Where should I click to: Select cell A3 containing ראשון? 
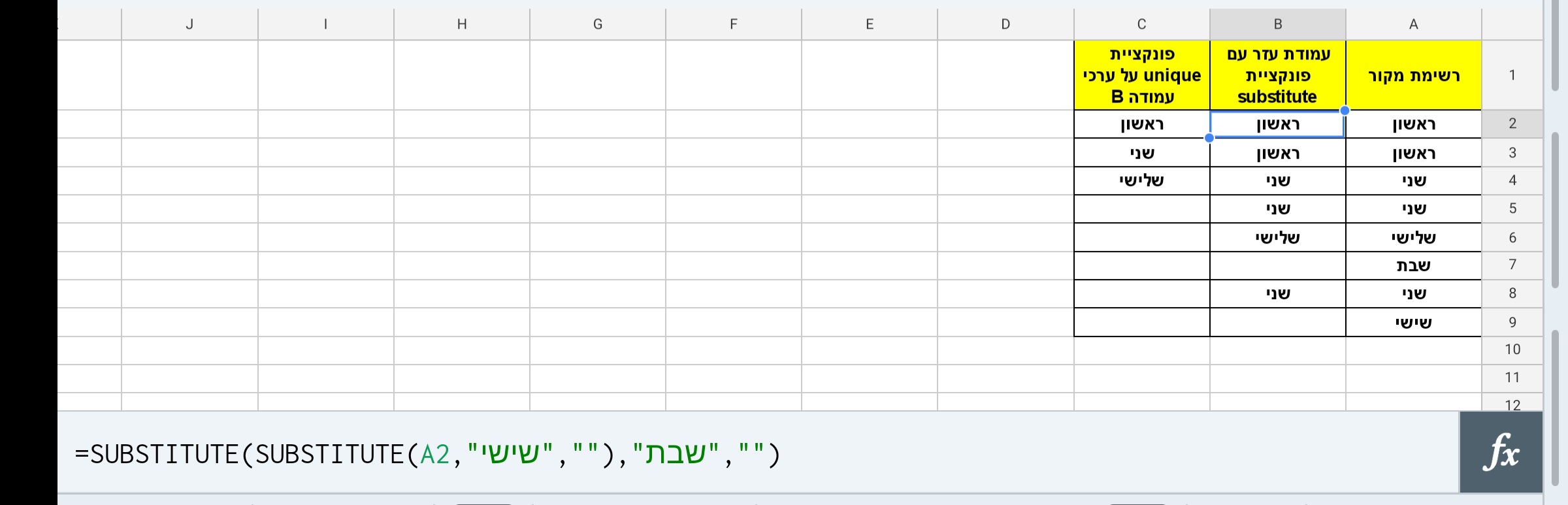pos(1413,152)
